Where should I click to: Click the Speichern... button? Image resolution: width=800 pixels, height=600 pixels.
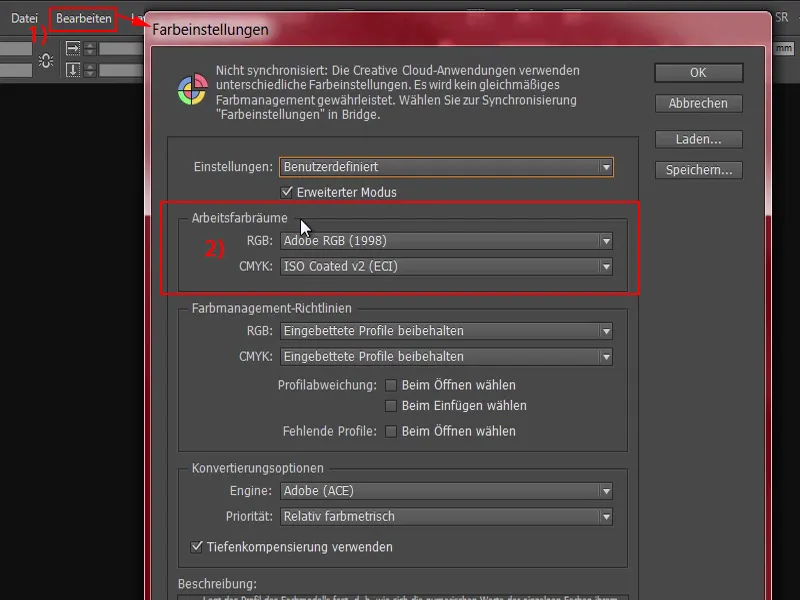(698, 170)
